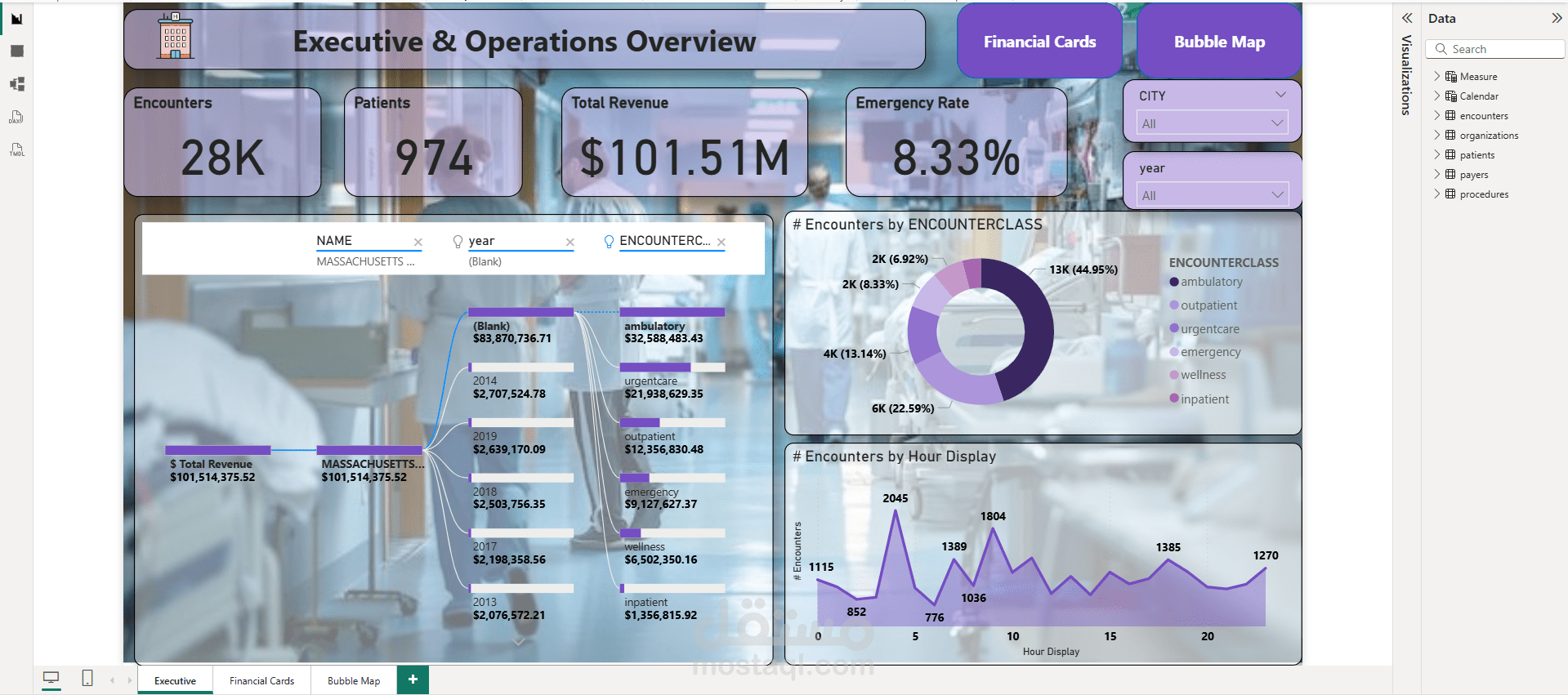Expand the payers table

coord(1437,175)
